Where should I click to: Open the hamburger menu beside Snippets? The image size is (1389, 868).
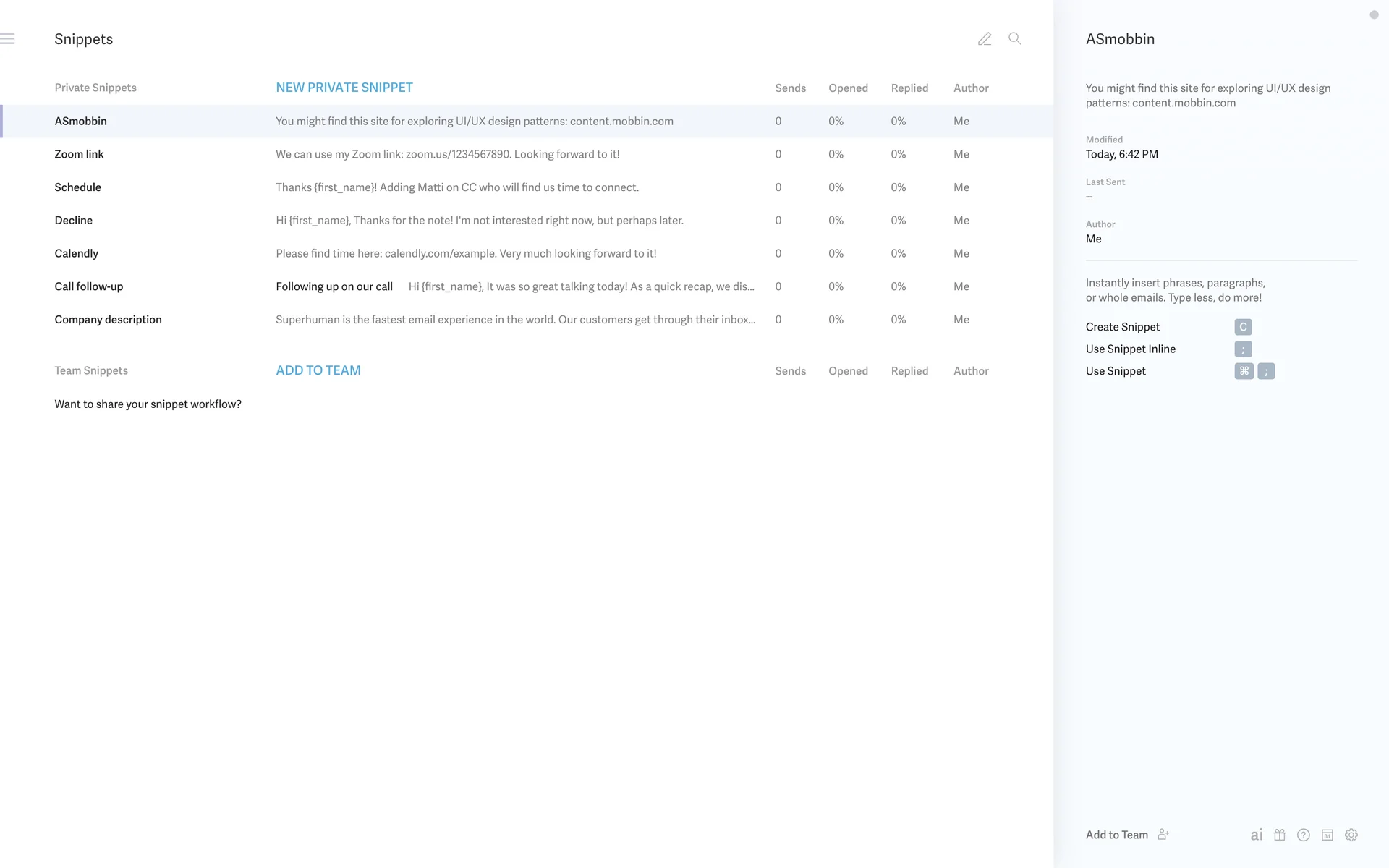pyautogui.click(x=7, y=39)
